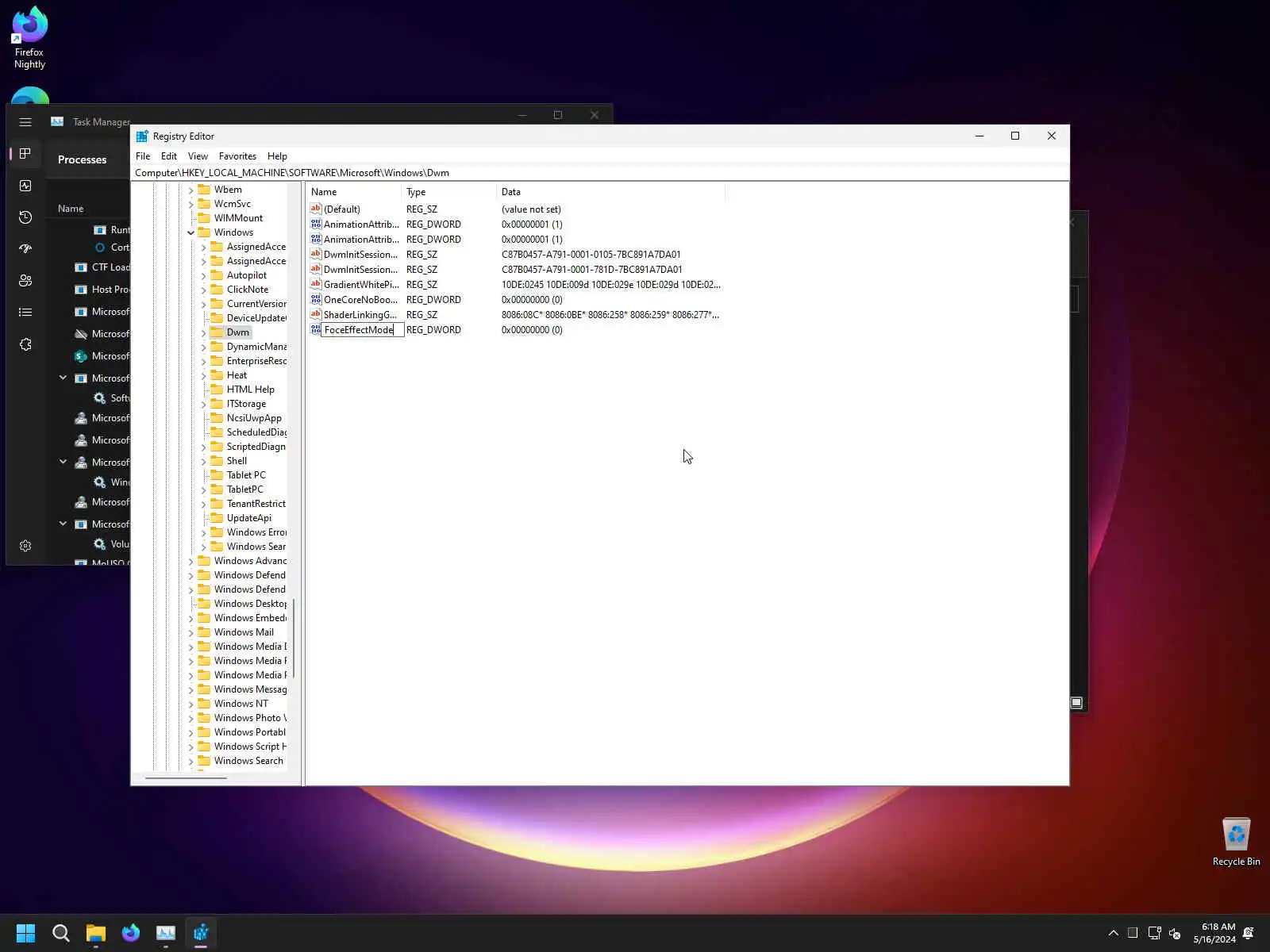Open File Explorer from the taskbar

[x=95, y=933]
